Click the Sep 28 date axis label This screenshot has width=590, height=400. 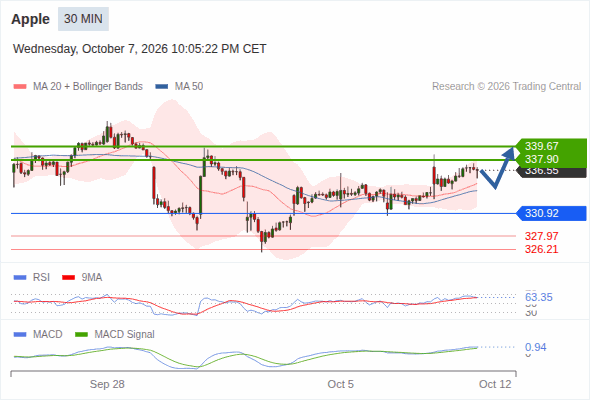[x=107, y=384]
